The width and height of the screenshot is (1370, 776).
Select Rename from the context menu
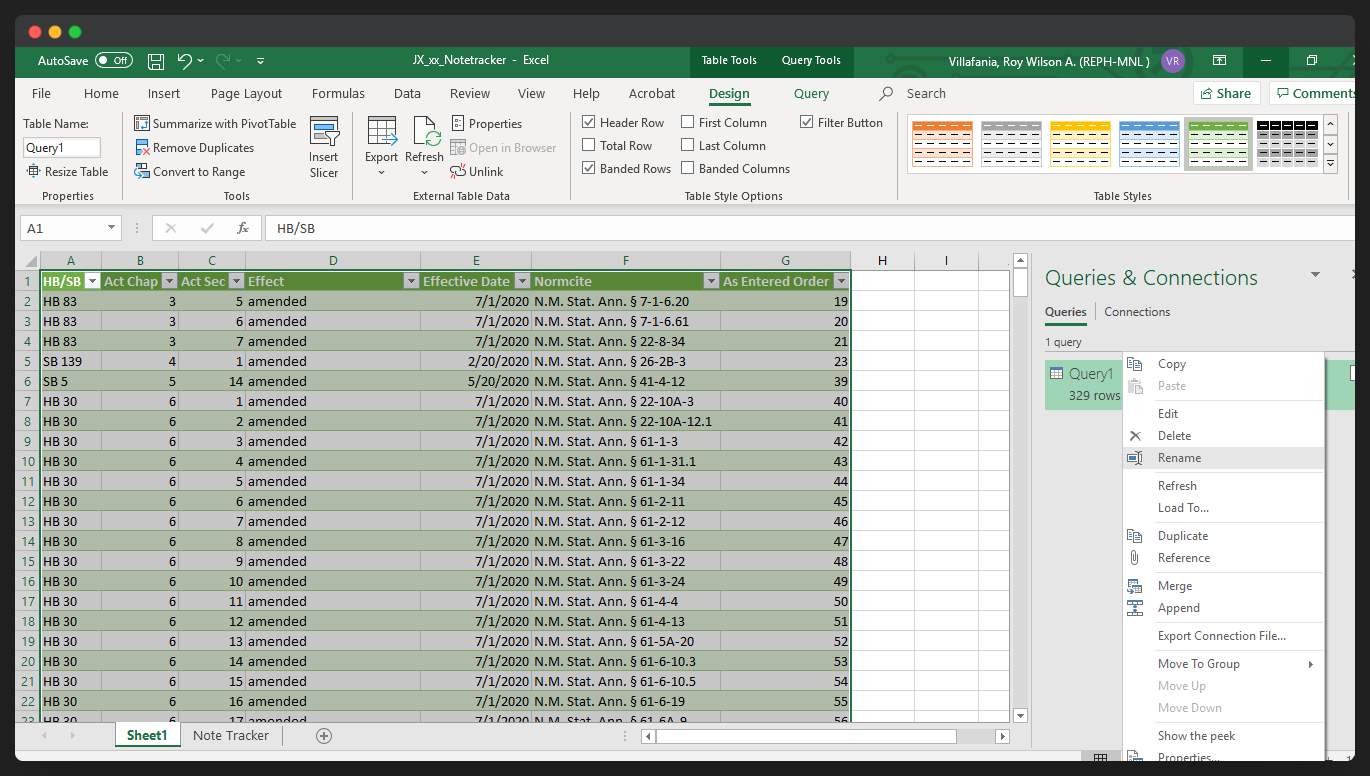pyautogui.click(x=1179, y=458)
